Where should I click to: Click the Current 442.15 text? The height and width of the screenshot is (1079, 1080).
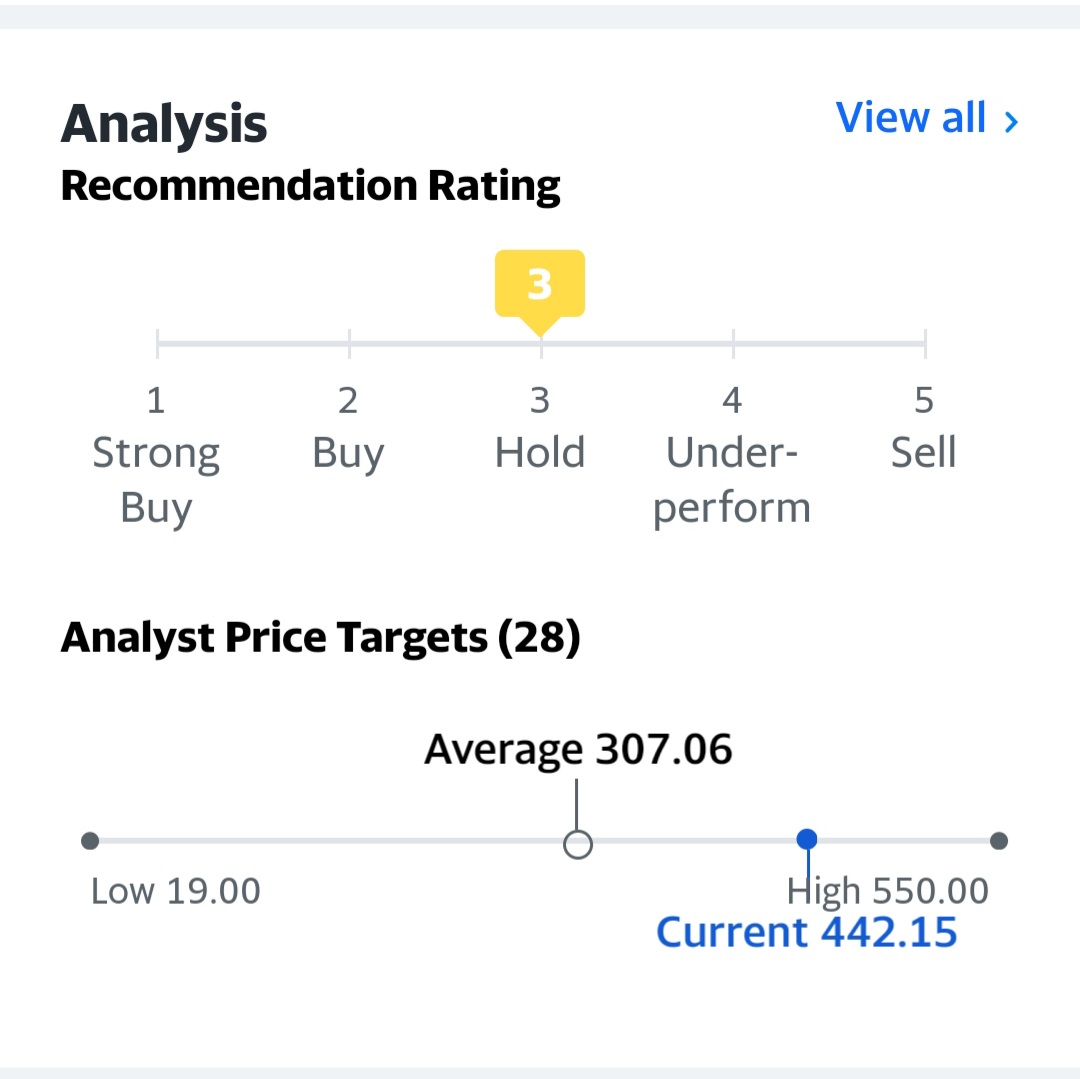coord(807,932)
